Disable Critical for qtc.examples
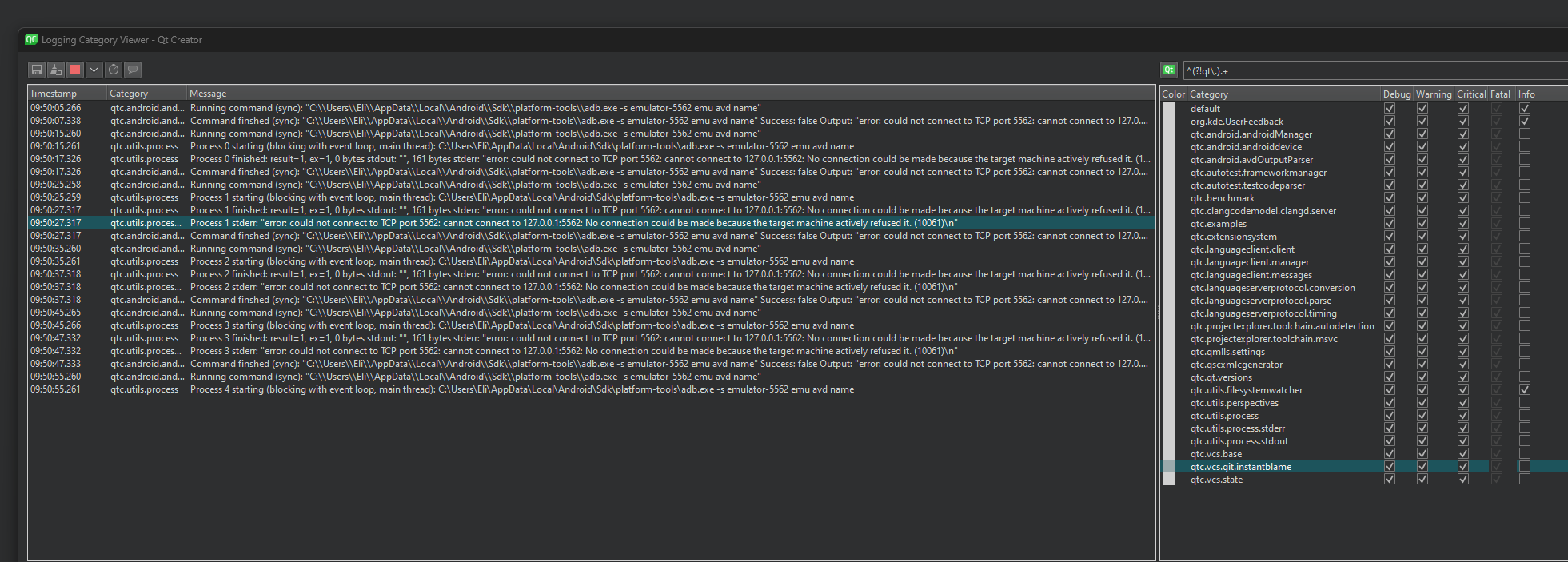The height and width of the screenshot is (562, 1568). point(1463,224)
